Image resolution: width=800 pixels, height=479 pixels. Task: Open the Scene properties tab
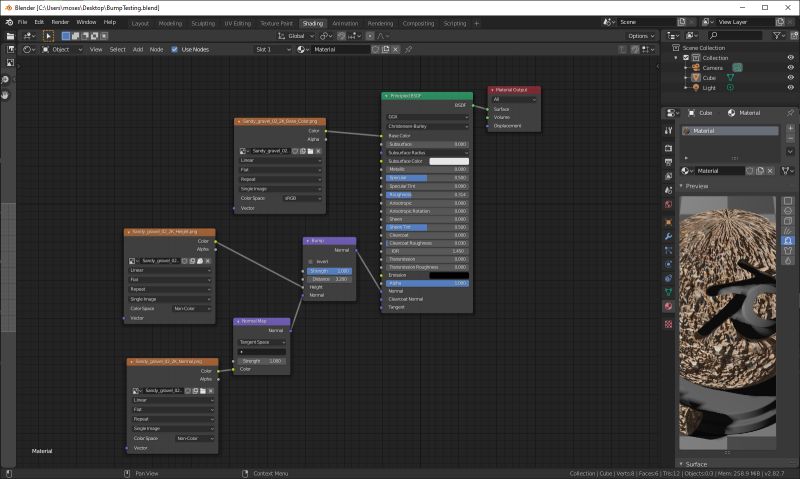pyautogui.click(x=668, y=190)
